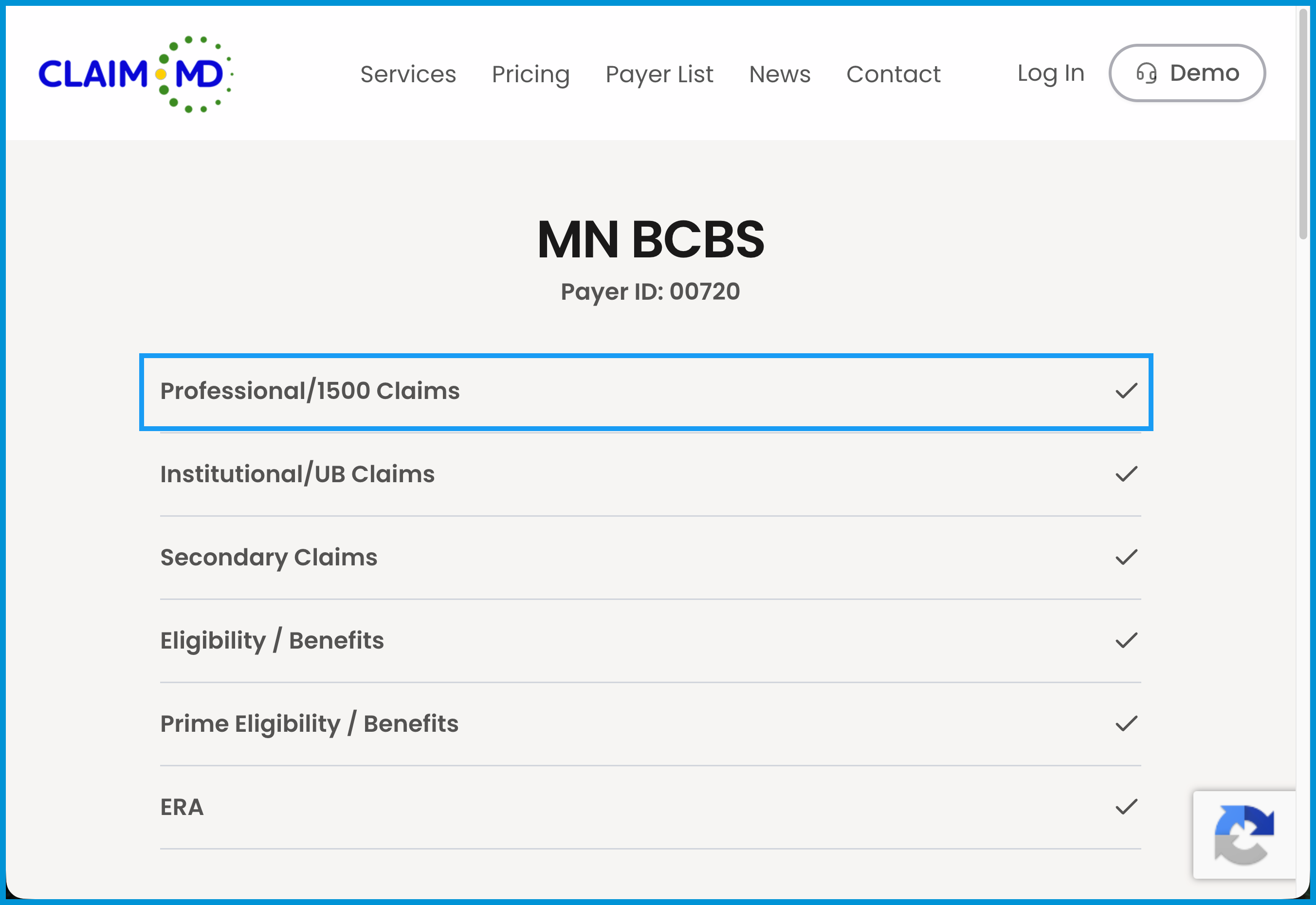Click the Payer ID: 00720 text
Image resolution: width=1316 pixels, height=905 pixels.
coord(651,292)
